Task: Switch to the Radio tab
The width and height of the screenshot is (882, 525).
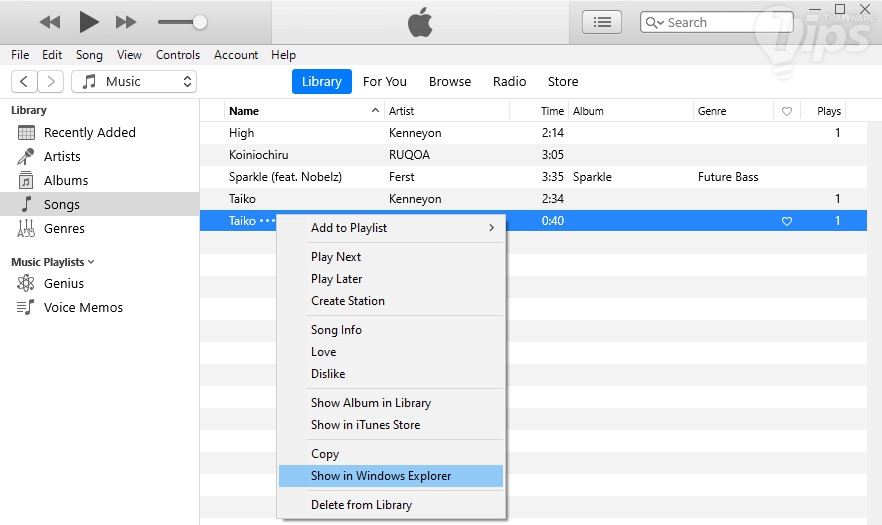Action: pos(510,82)
